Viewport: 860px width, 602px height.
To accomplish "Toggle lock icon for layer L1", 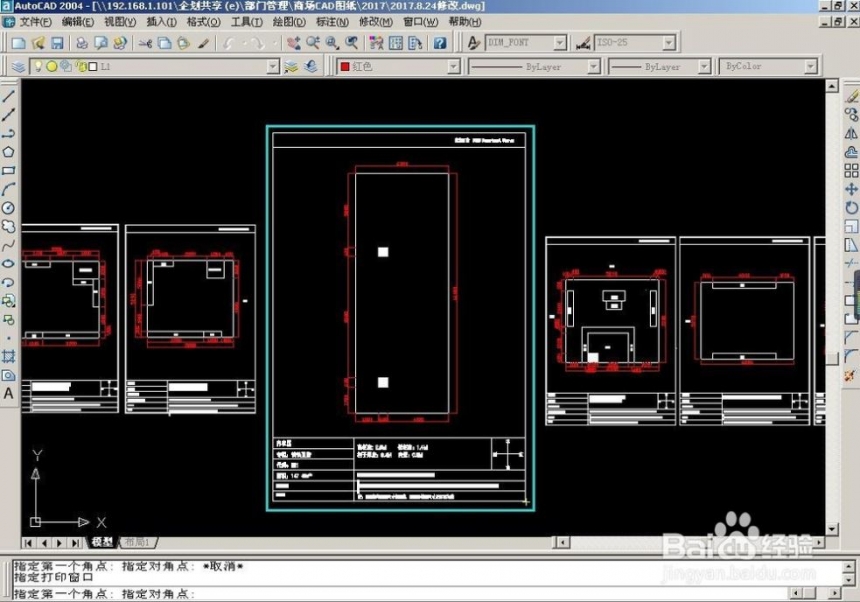I will pos(81,67).
